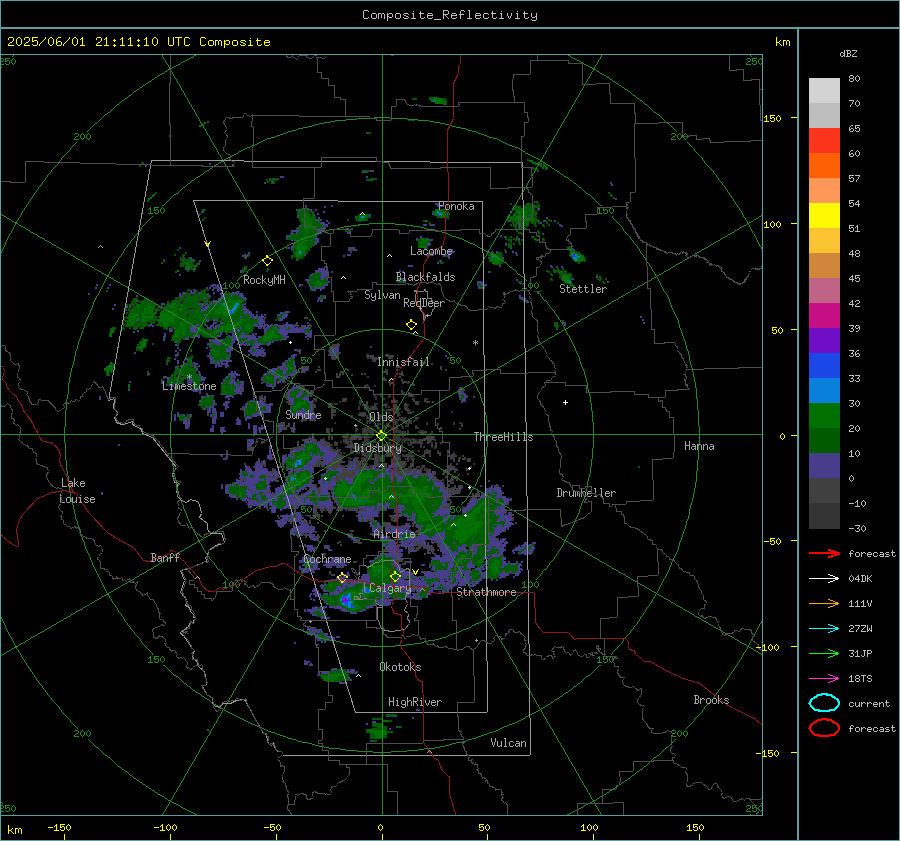Click the Airdrie city label
The width and height of the screenshot is (900, 841).
[394, 534]
